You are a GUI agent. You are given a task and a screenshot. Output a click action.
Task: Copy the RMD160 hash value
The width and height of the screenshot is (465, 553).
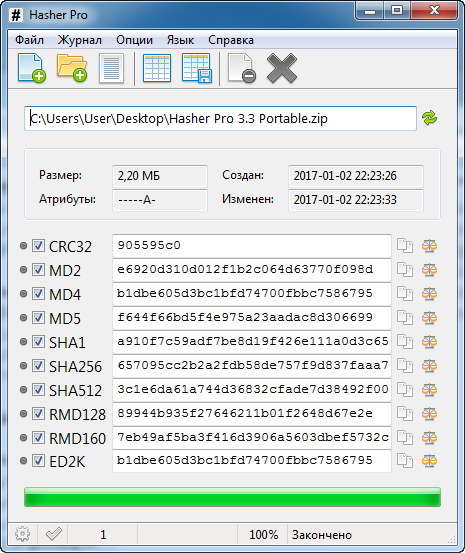pyautogui.click(x=405, y=438)
